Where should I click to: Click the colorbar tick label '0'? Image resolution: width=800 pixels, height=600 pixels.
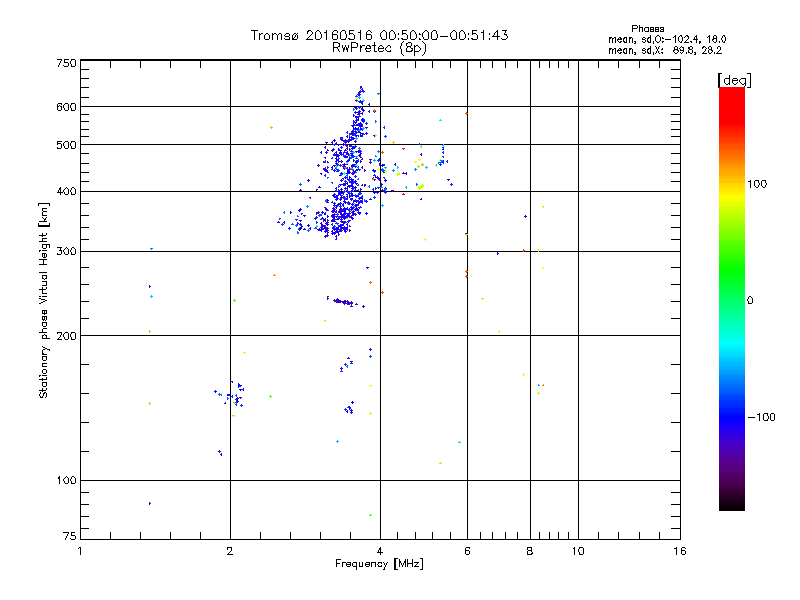click(750, 301)
